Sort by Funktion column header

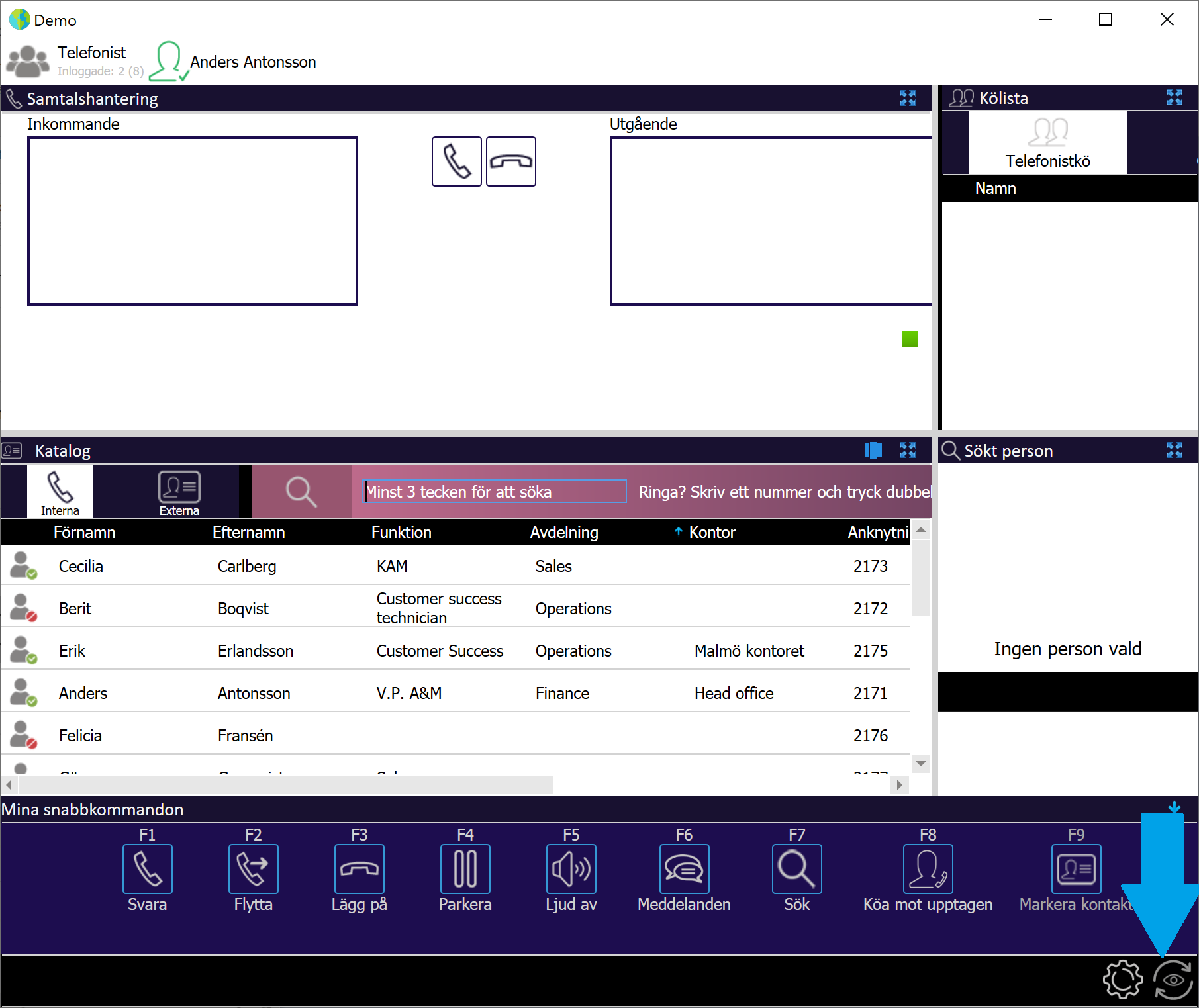pos(401,532)
